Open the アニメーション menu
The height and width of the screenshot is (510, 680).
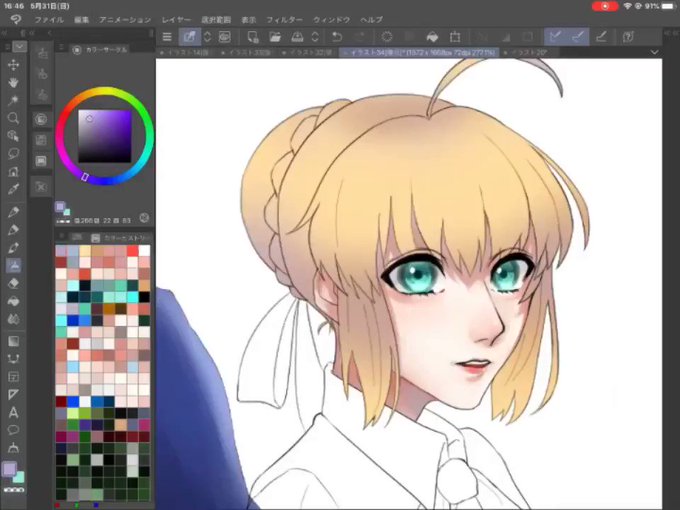125,20
